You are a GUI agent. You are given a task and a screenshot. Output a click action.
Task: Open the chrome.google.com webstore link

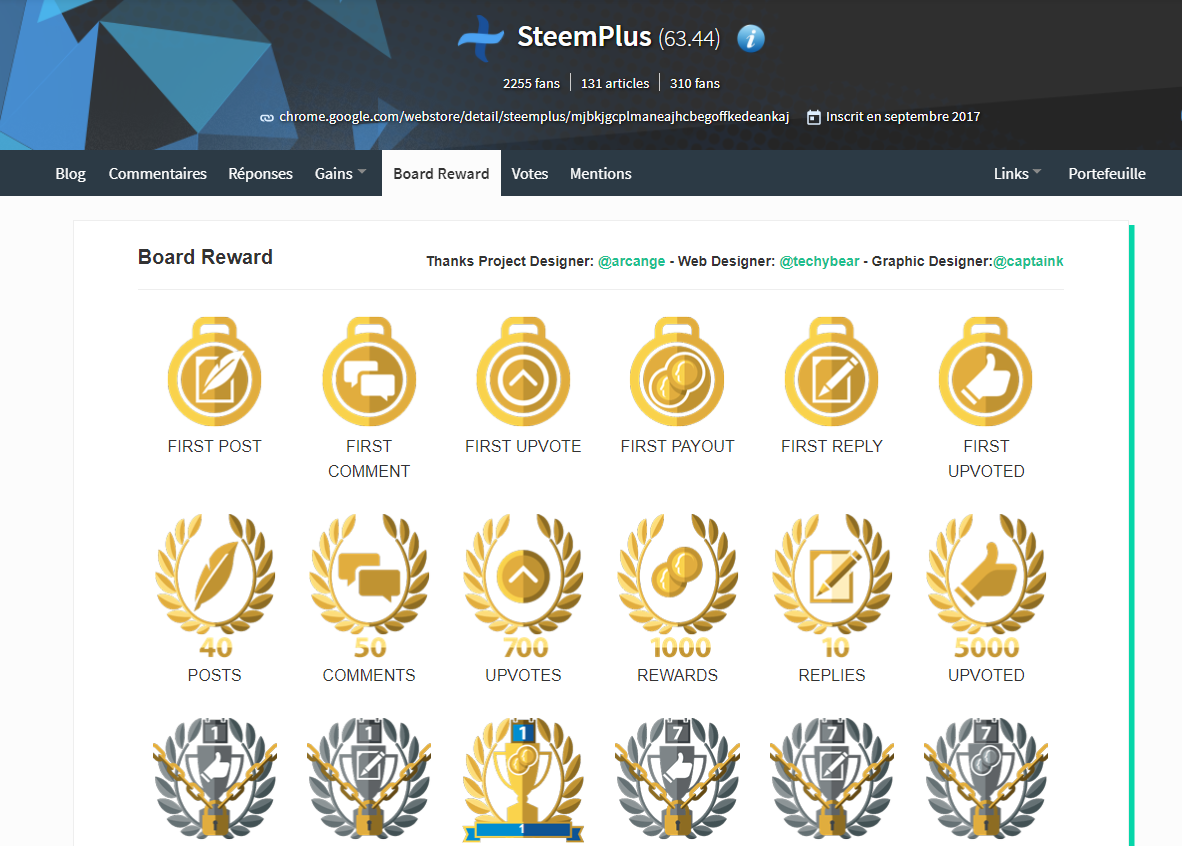(534, 117)
